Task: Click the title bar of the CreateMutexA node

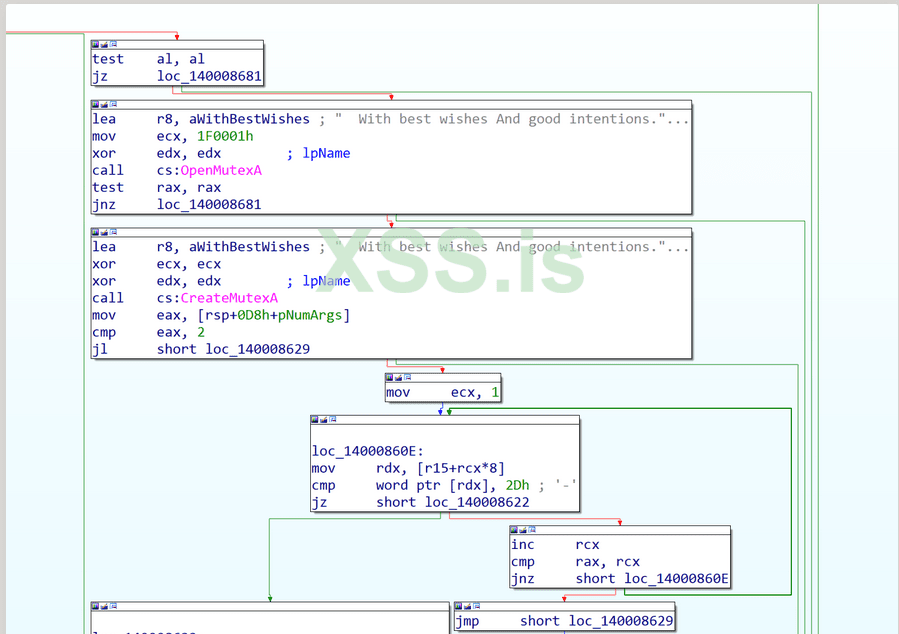Action: [392, 232]
